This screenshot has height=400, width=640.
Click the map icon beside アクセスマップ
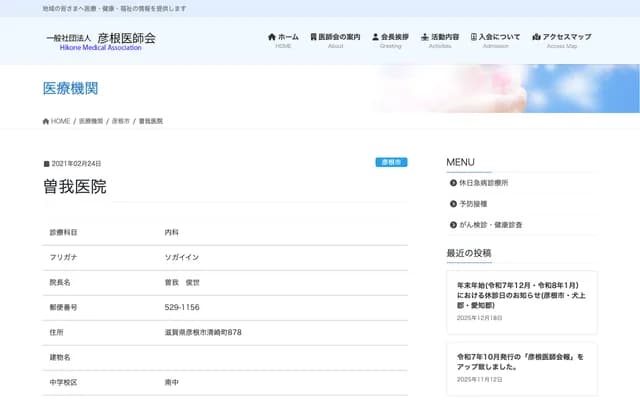(x=537, y=37)
